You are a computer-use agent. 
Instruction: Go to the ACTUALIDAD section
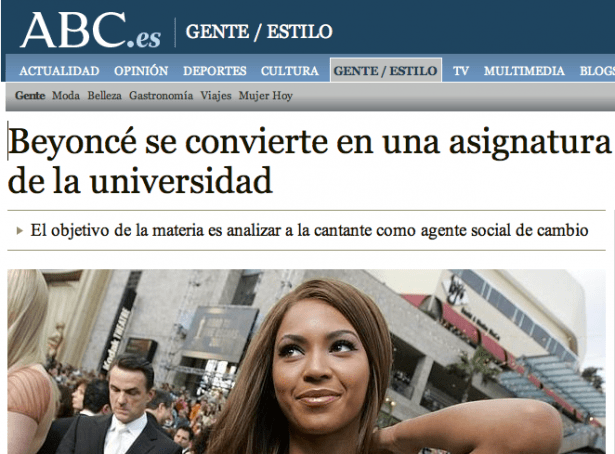59,71
